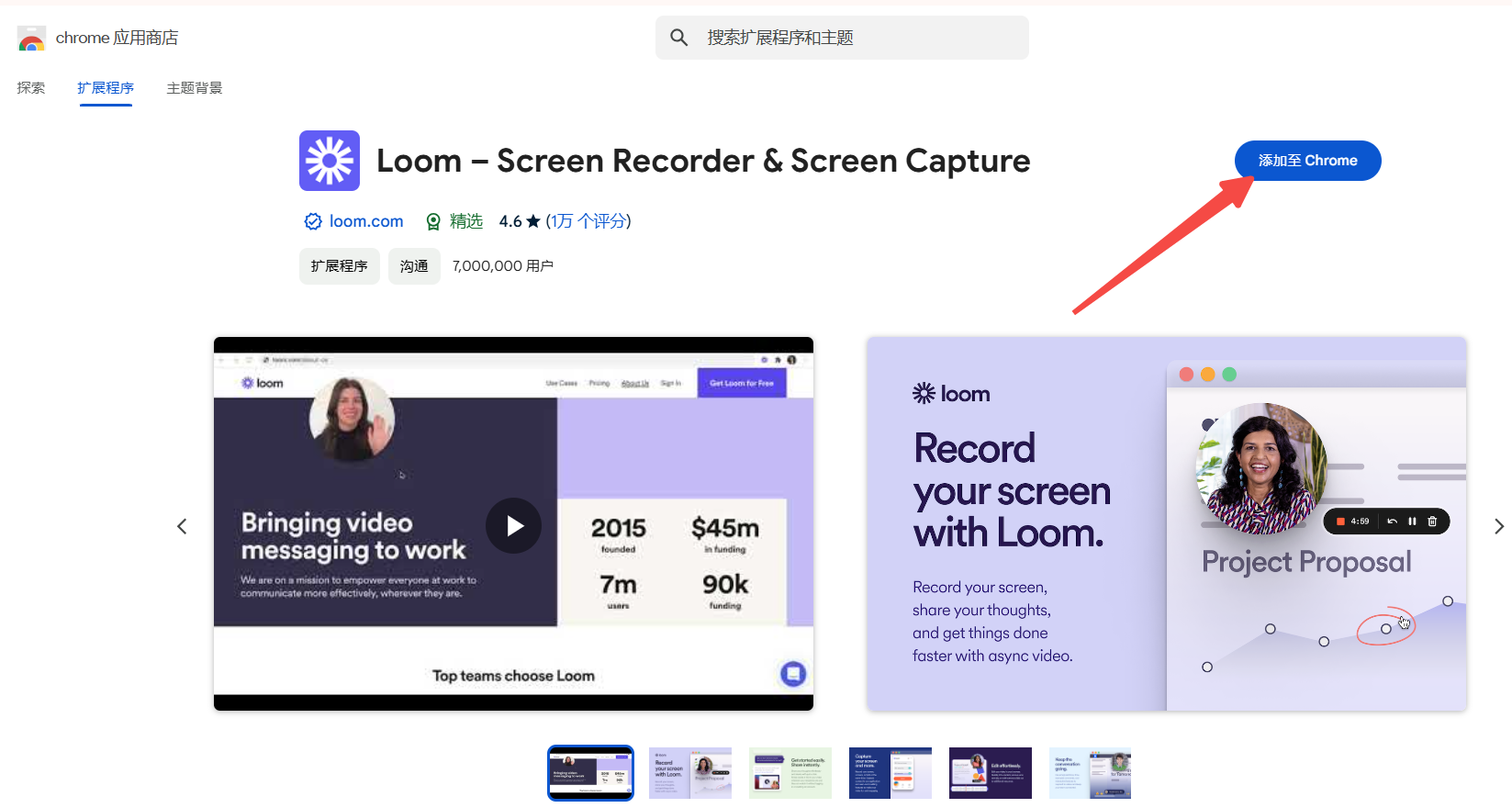The width and height of the screenshot is (1512, 808).
Task: Select the fourth dark blue thumbnail
Action: coord(890,773)
